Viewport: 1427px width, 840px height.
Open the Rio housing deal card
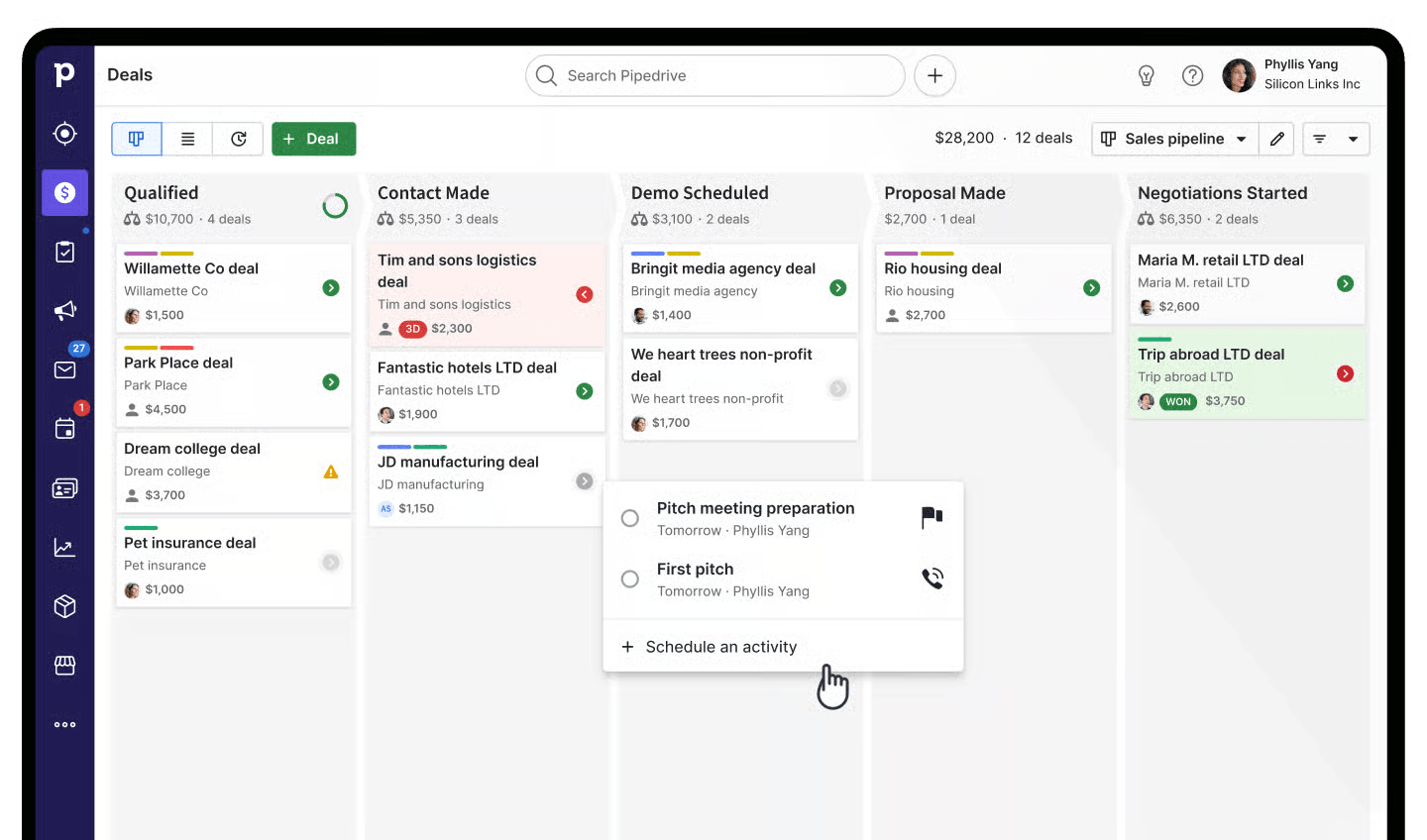[x=994, y=288]
